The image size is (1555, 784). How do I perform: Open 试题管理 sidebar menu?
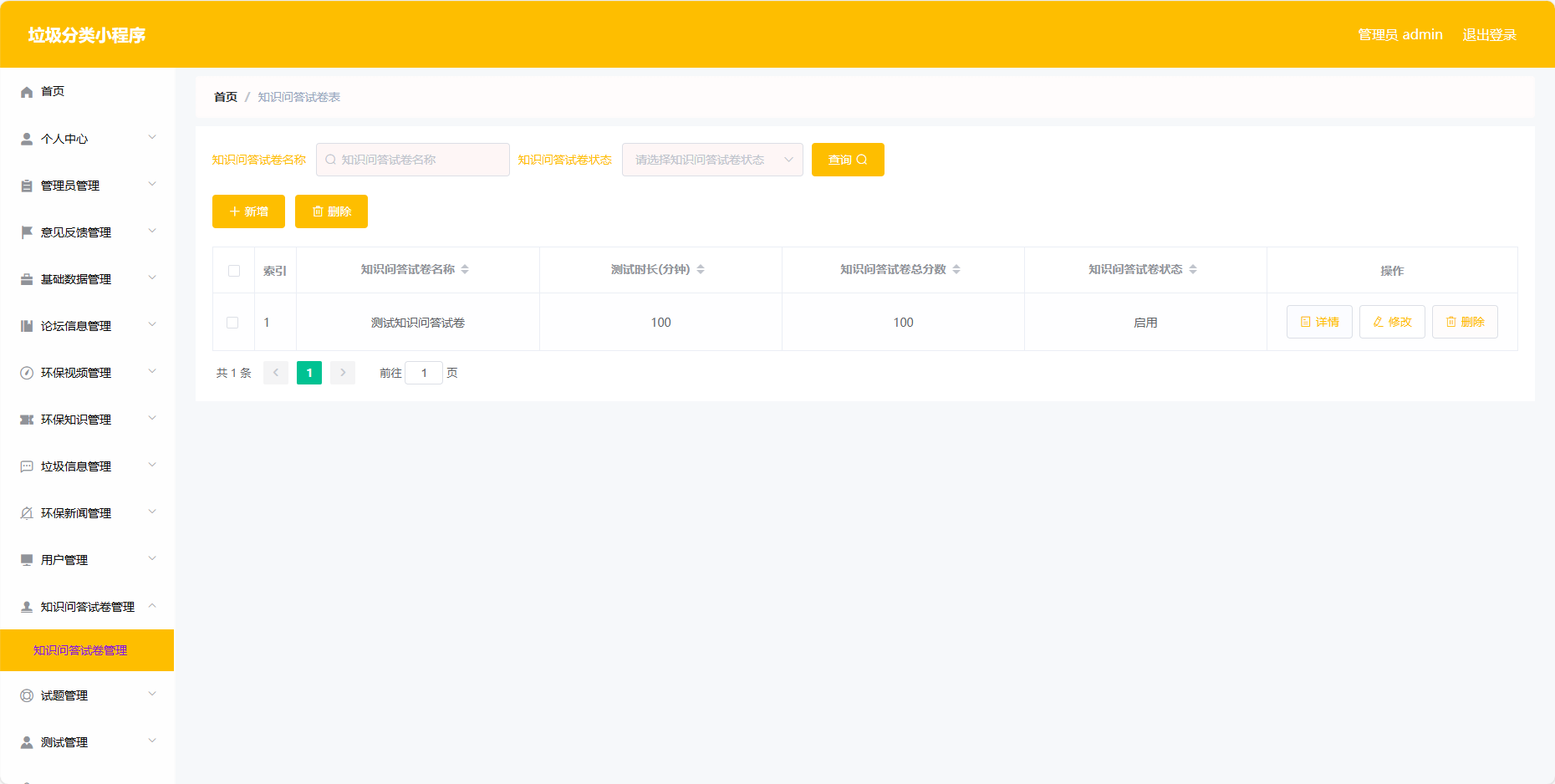(x=87, y=695)
